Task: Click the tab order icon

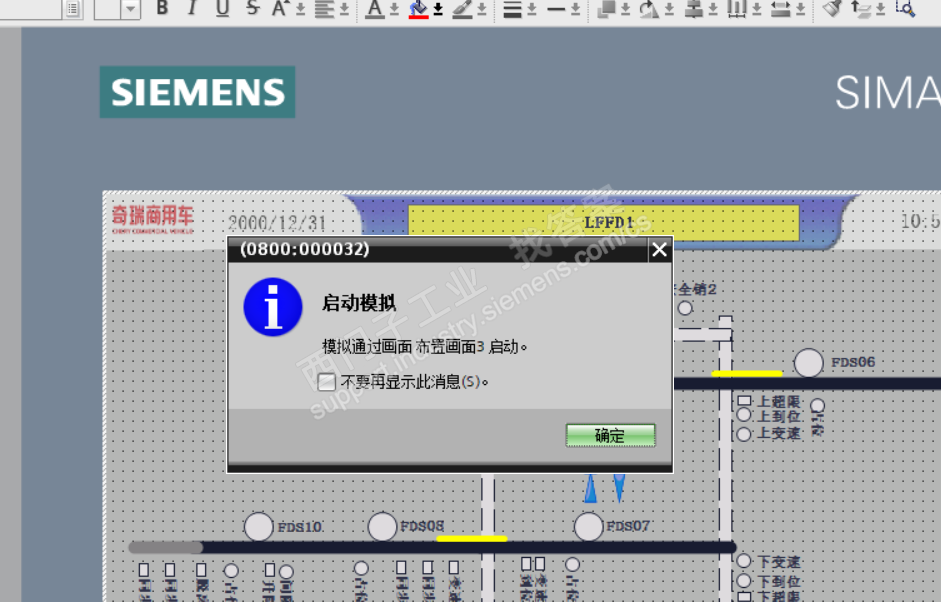Action: pos(861,9)
